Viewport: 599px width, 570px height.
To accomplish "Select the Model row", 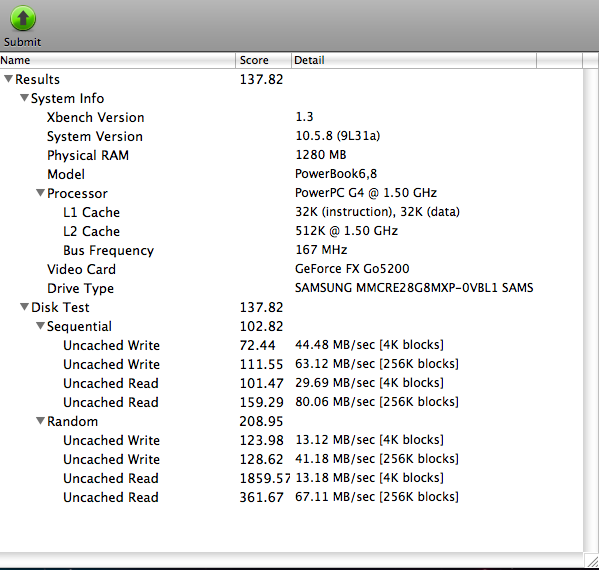I will coord(291,174).
